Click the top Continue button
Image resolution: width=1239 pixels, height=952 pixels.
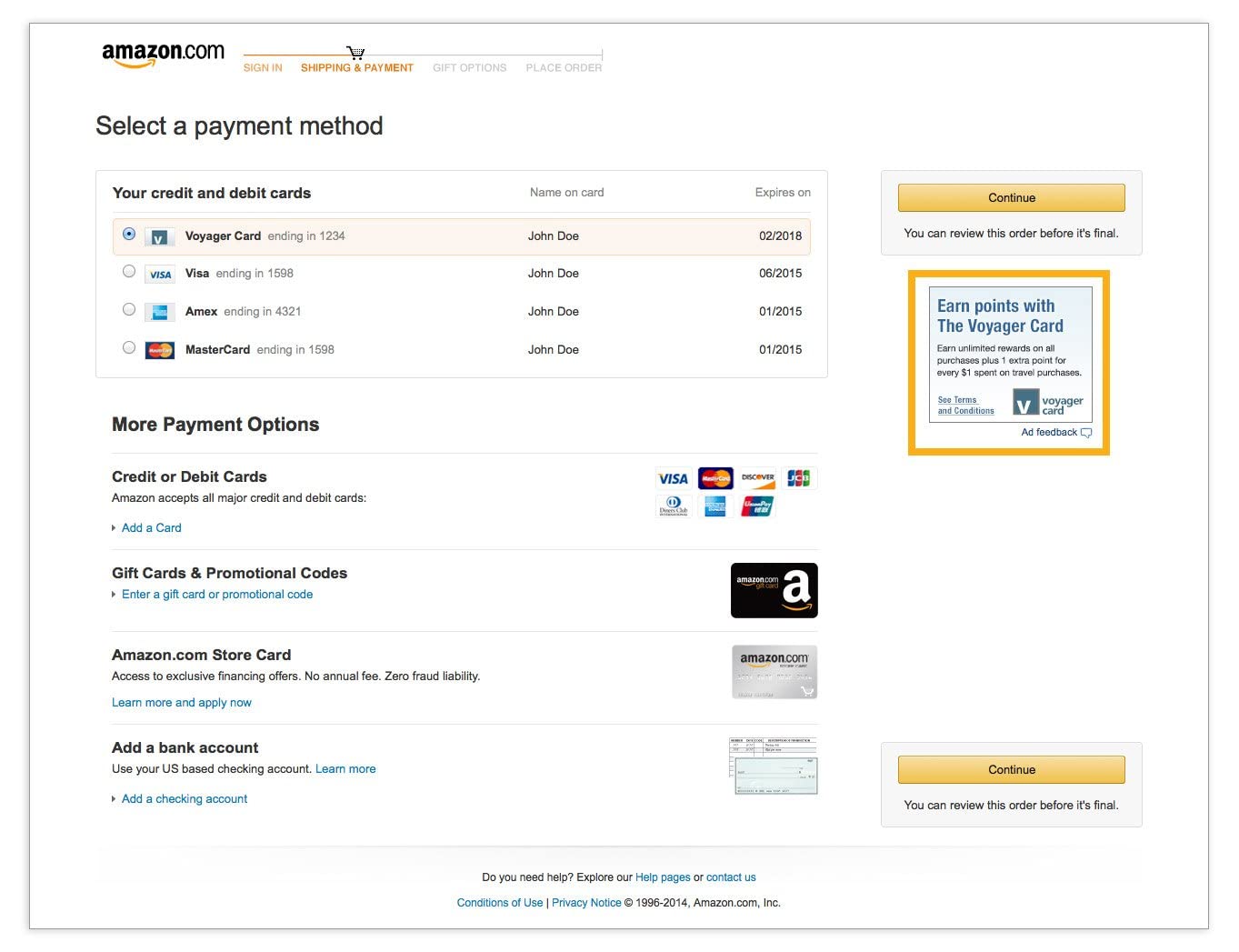tap(1012, 198)
